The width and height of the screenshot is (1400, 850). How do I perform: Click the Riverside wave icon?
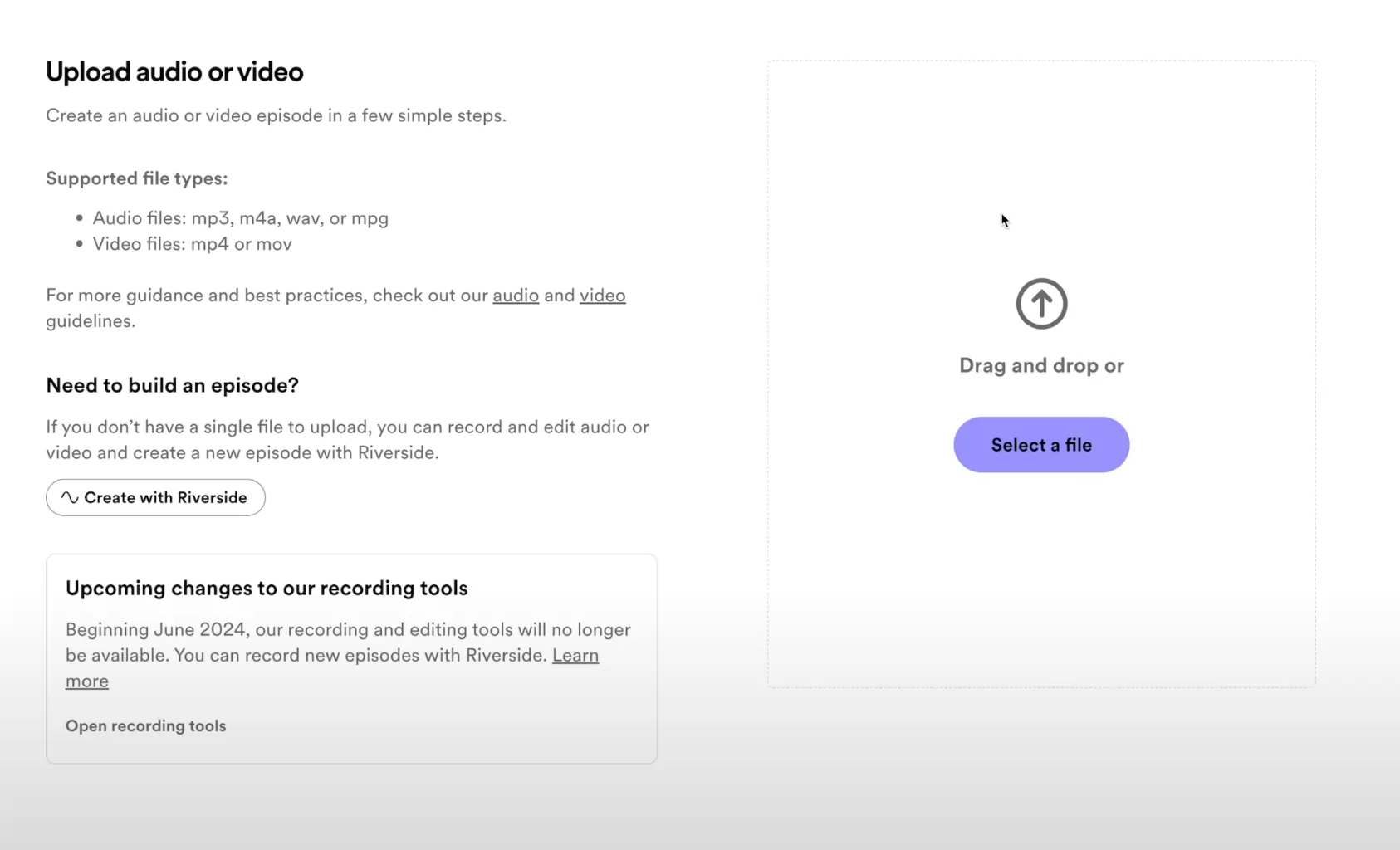tap(70, 497)
